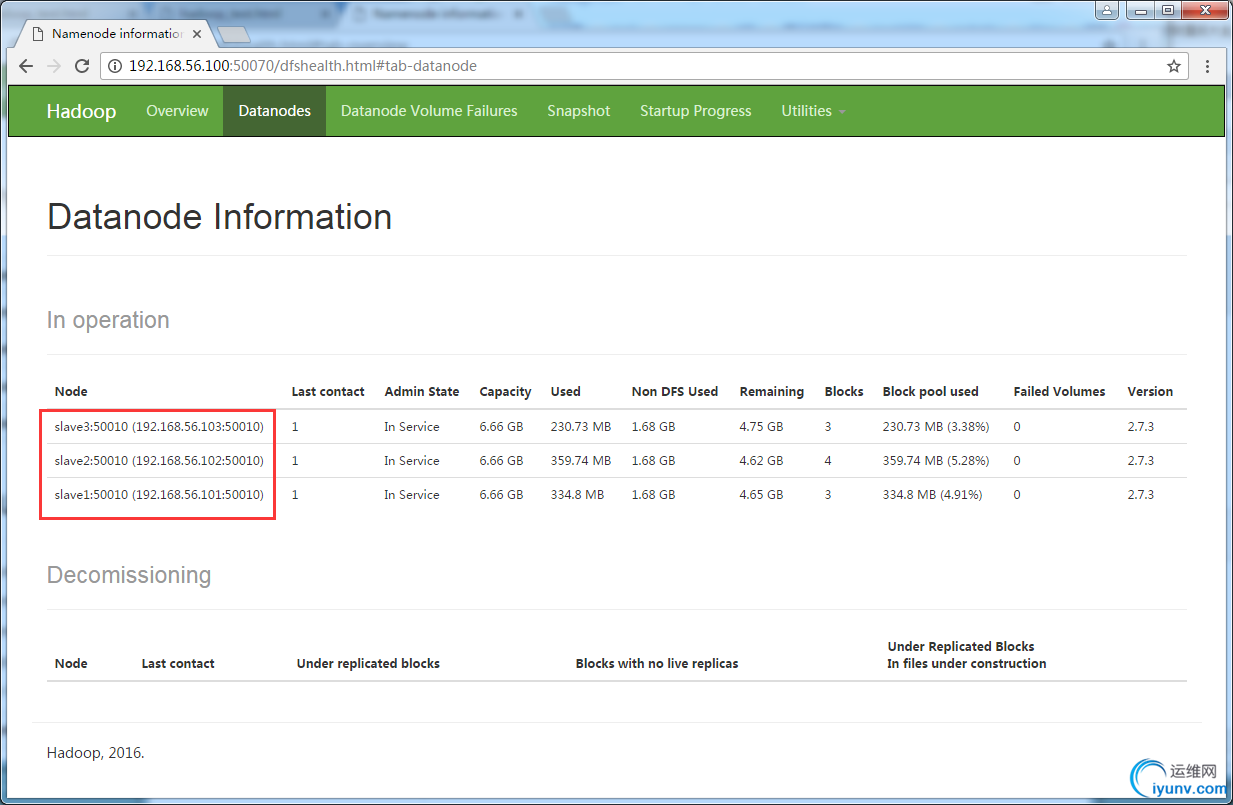
Task: Click the Version column header
Action: tap(1150, 392)
